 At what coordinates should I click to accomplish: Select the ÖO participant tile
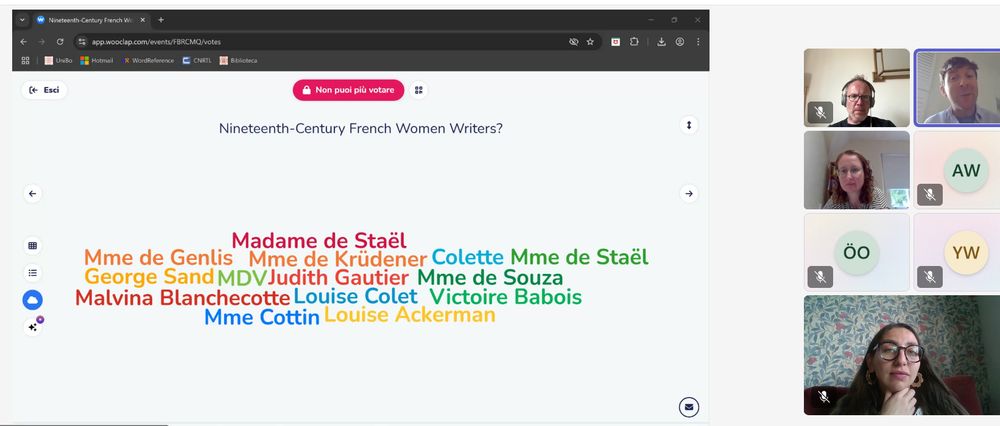pyautogui.click(x=857, y=252)
